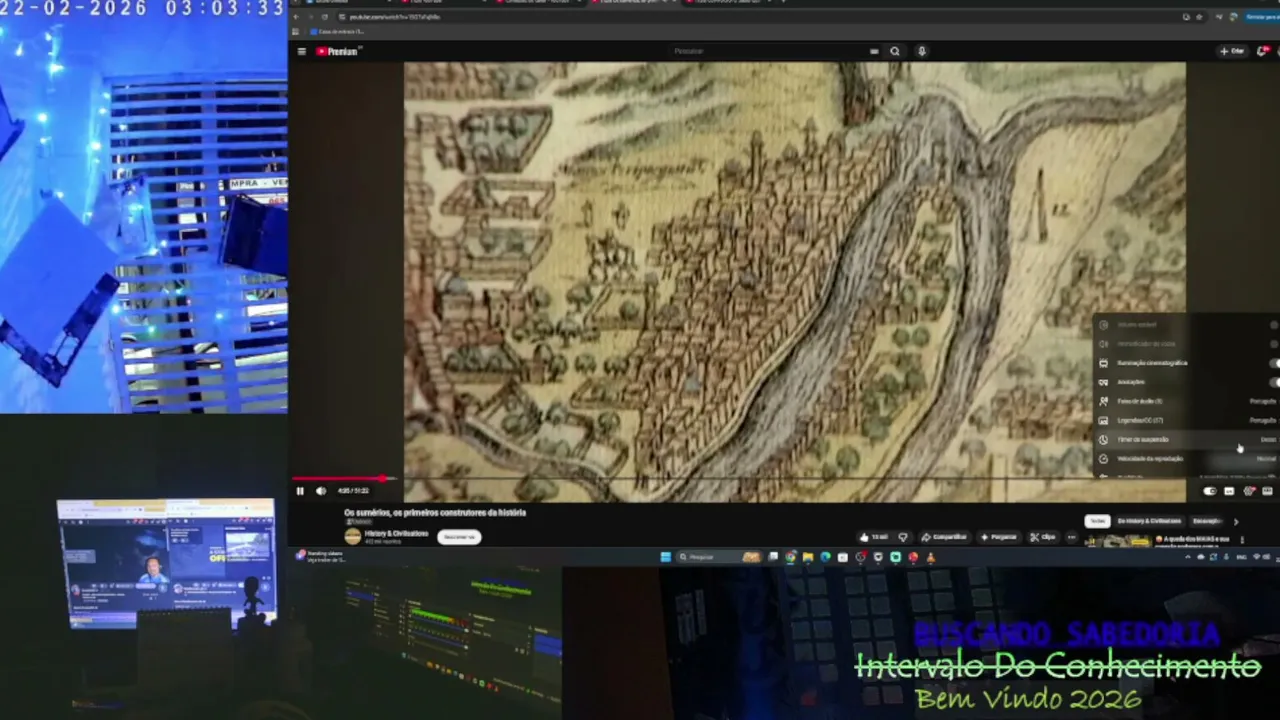This screenshot has height=720, width=1280.
Task: Open the search box keyboard icon
Action: pos(874,51)
